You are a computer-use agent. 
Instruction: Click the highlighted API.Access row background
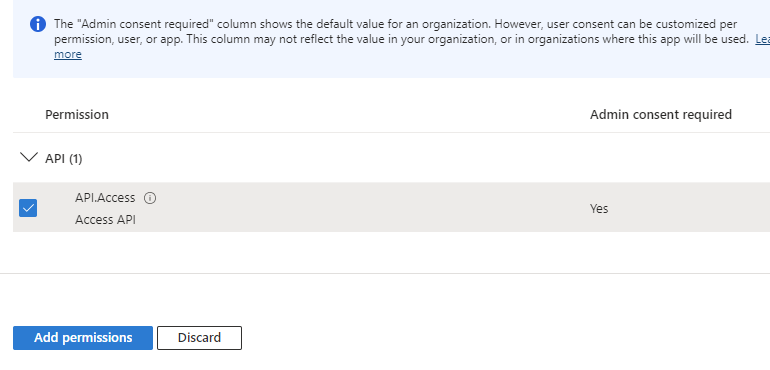pos(391,207)
